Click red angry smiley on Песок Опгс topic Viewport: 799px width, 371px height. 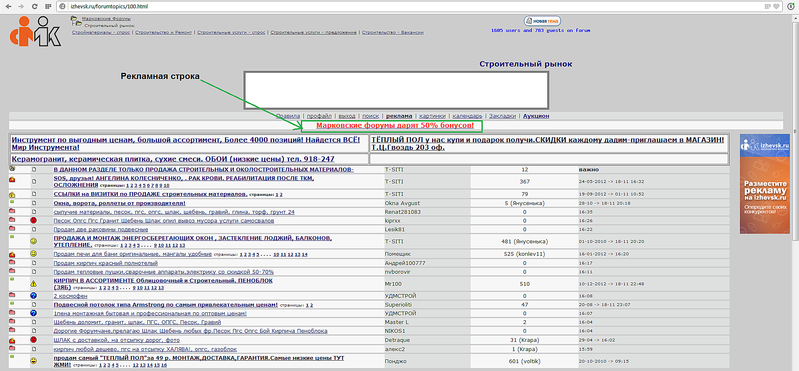(34, 221)
